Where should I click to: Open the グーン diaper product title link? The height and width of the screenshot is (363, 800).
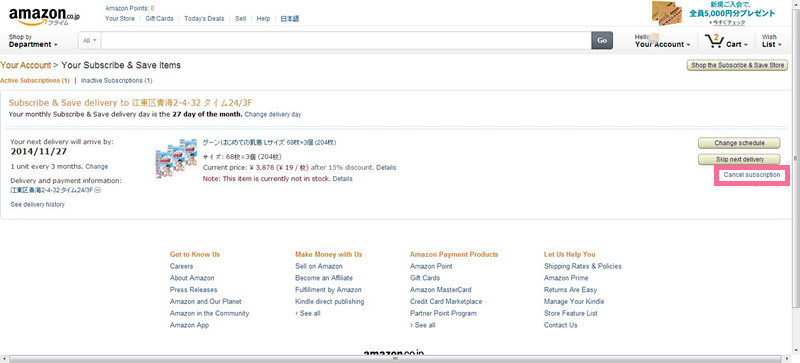click(269, 142)
